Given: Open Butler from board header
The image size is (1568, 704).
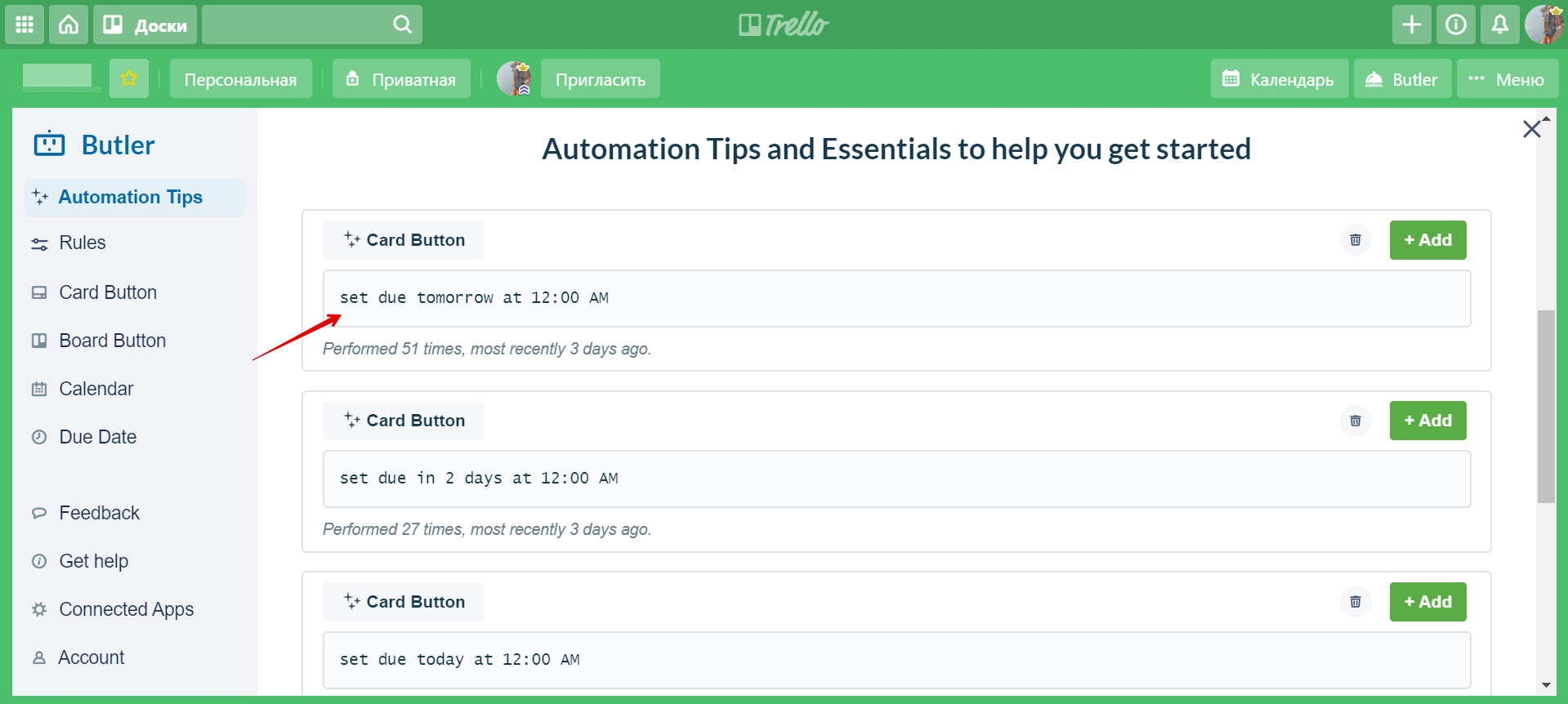Looking at the screenshot, I should [x=1402, y=78].
